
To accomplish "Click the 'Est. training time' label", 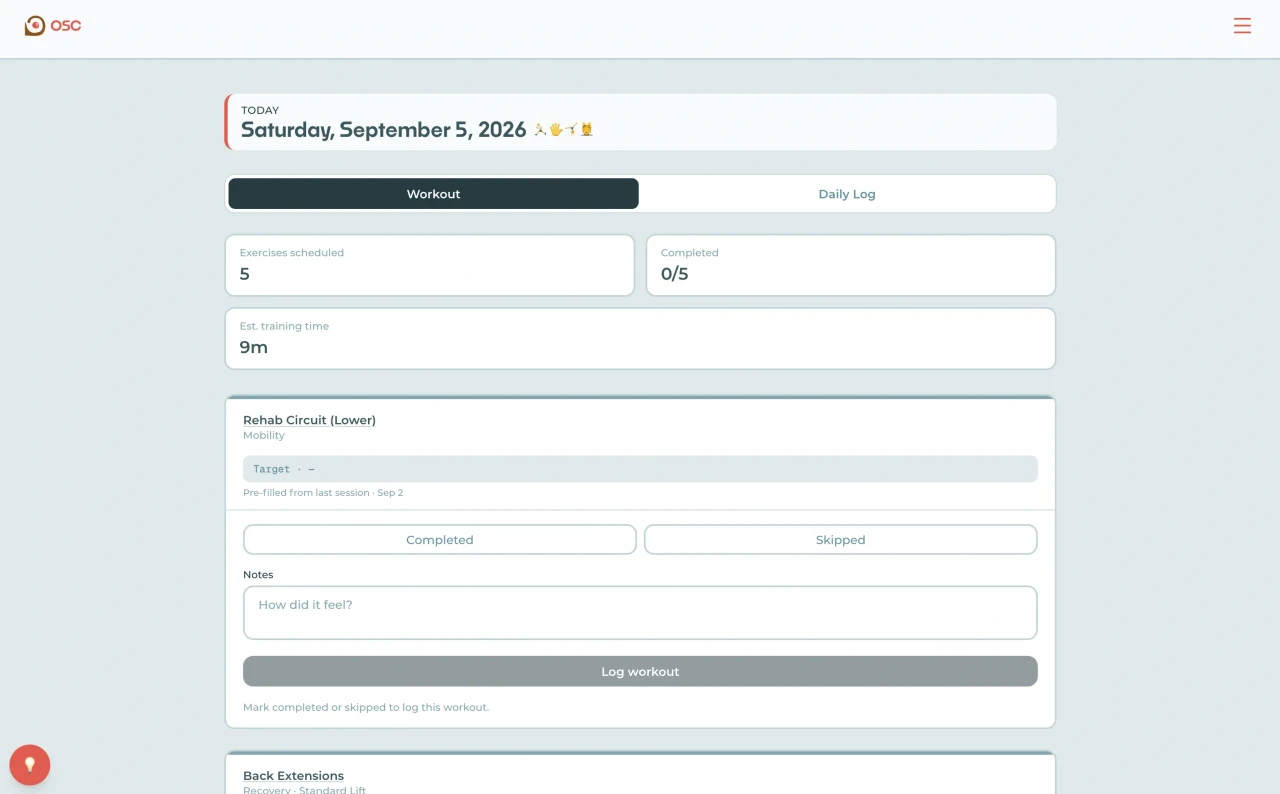I will (284, 326).
